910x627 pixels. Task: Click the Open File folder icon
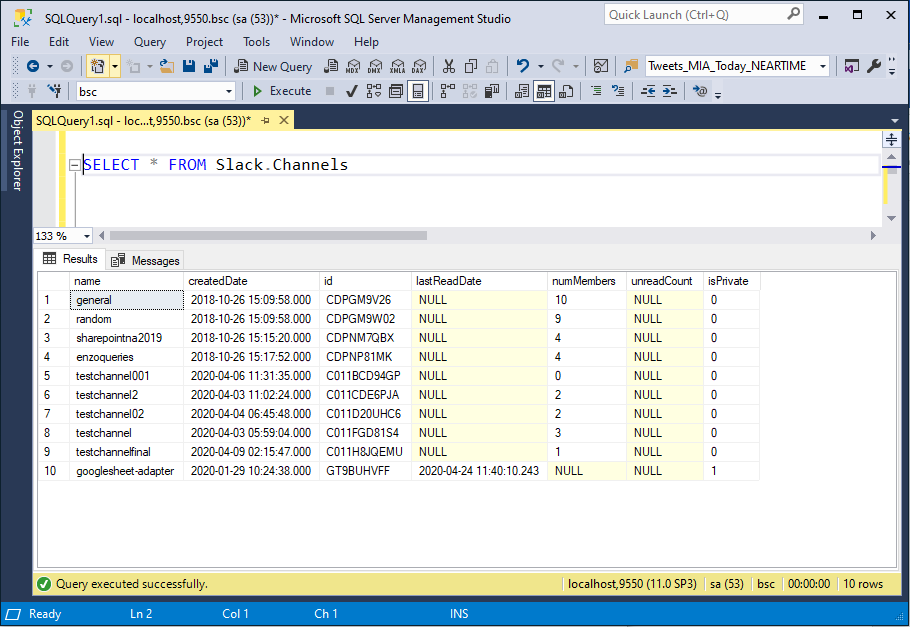tap(167, 66)
